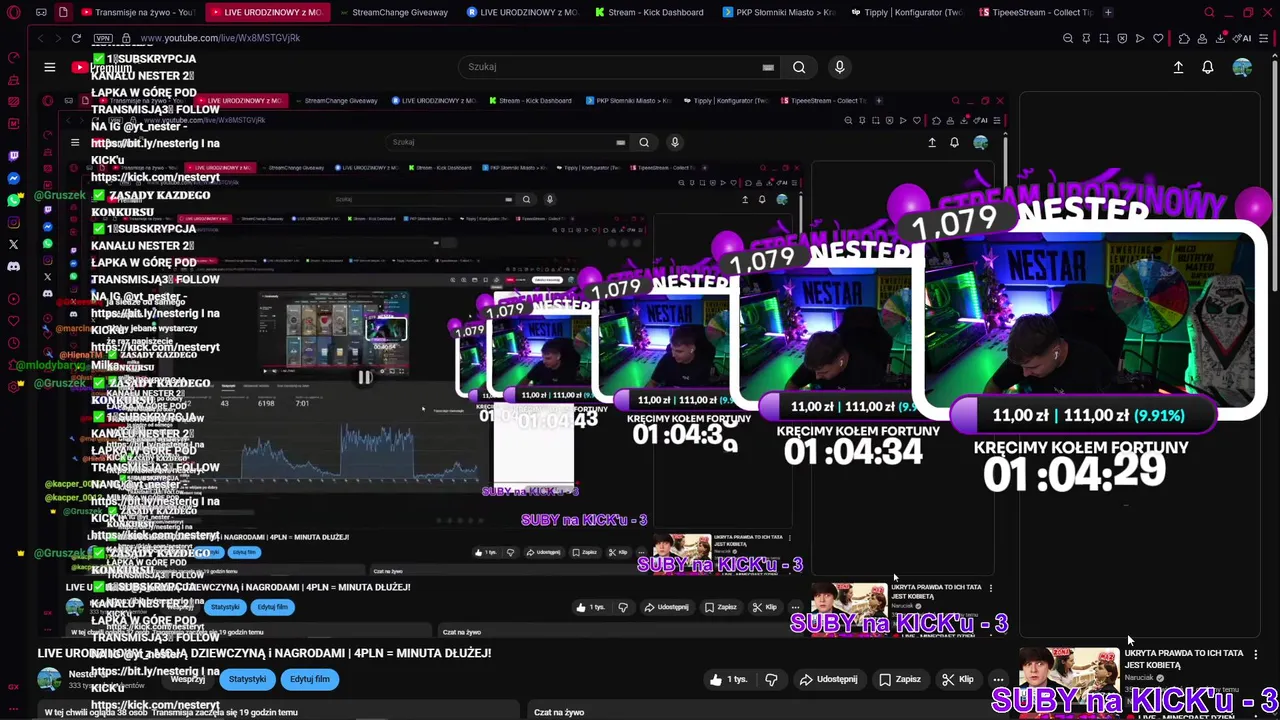The image size is (1280, 720).
Task: Open the 'StreamChange Giveaway' tab in top tab bar
Action: point(394,12)
